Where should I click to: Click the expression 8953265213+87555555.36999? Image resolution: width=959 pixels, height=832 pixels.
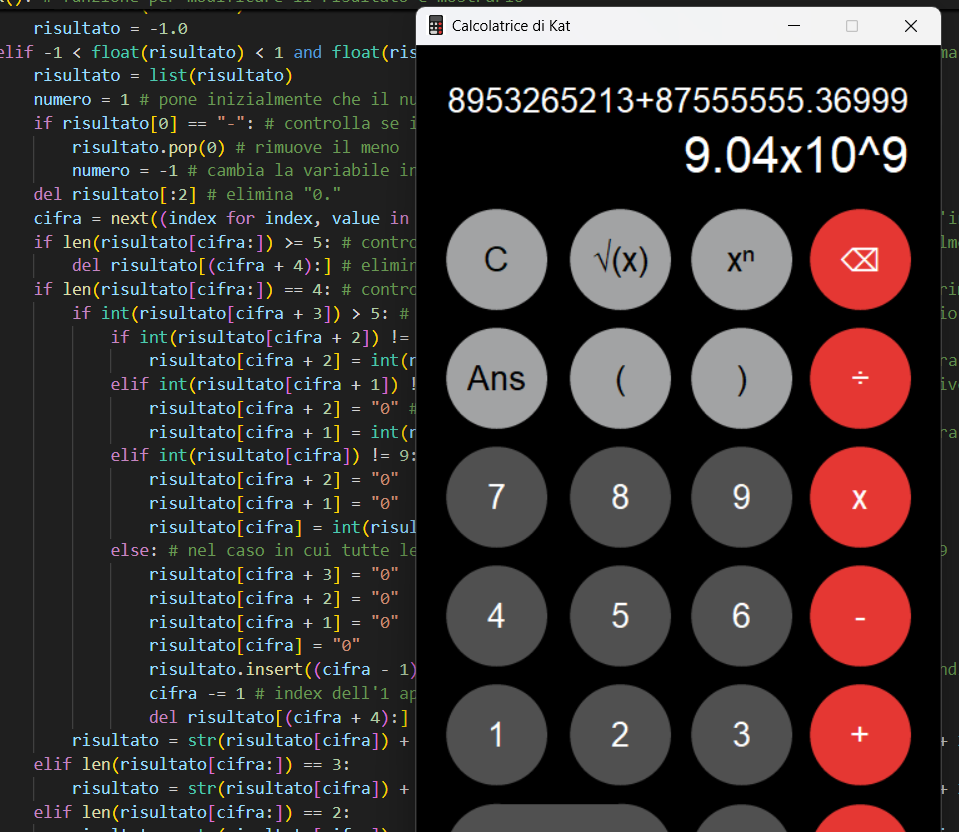pyautogui.click(x=678, y=100)
